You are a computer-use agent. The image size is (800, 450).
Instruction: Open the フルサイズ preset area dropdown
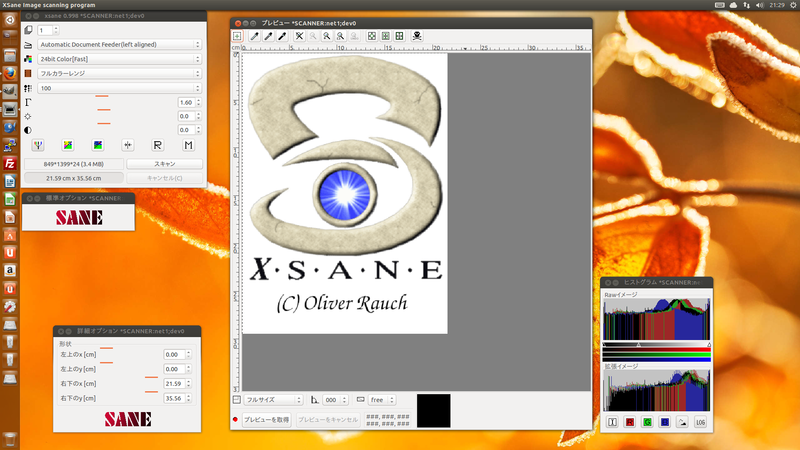point(273,399)
